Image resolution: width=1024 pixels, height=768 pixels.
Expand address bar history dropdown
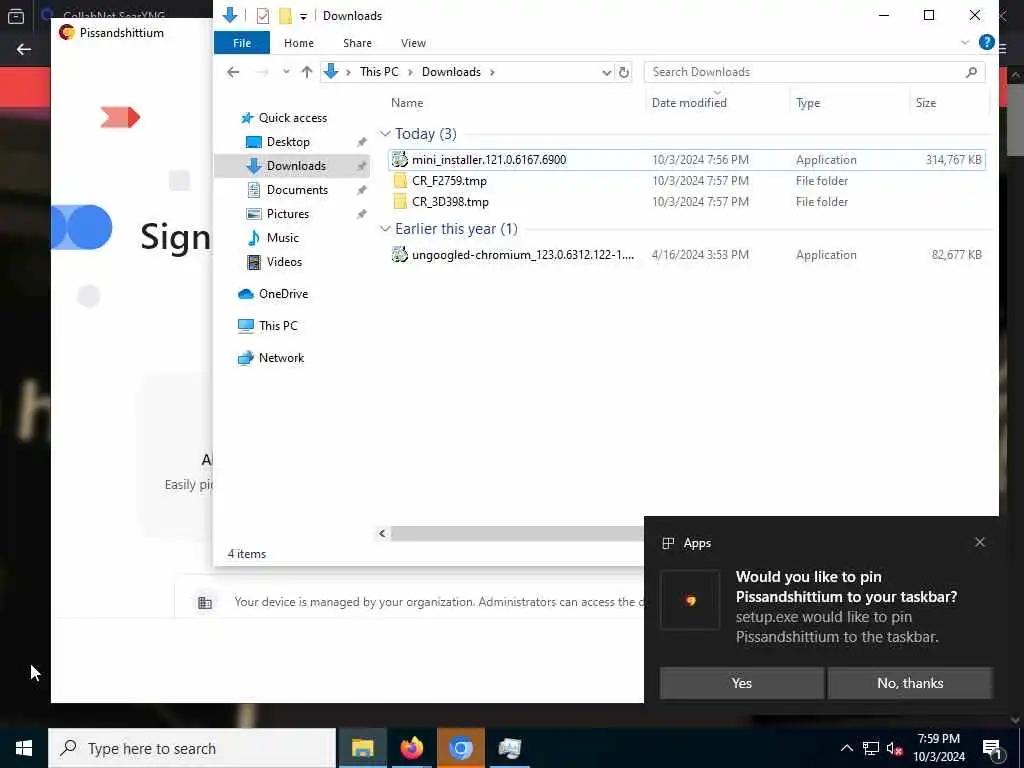point(607,72)
